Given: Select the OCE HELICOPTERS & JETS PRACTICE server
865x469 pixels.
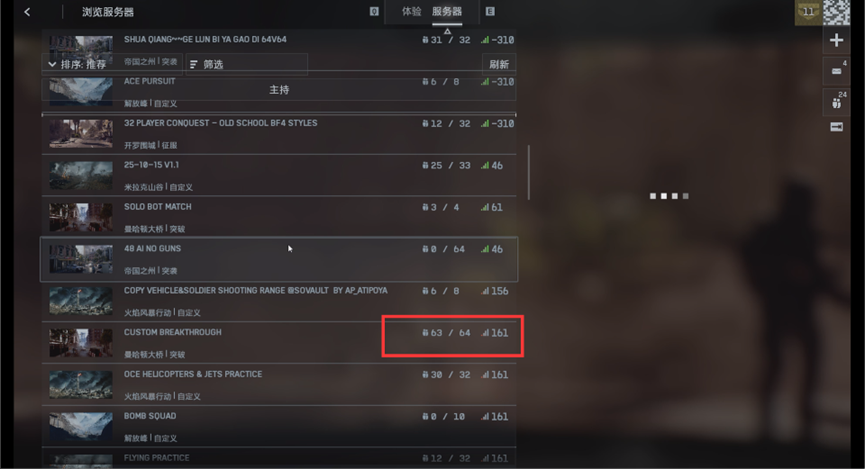Looking at the screenshot, I should pos(279,385).
